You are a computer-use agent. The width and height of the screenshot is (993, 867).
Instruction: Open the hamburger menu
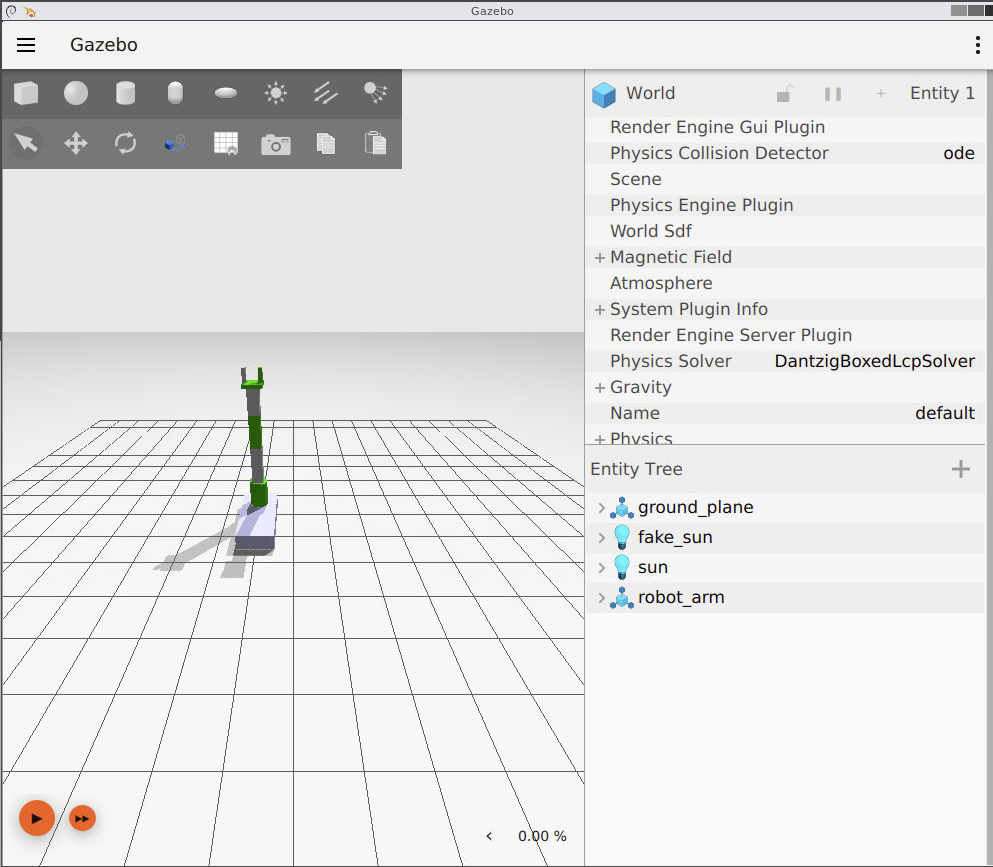pyautogui.click(x=26, y=45)
